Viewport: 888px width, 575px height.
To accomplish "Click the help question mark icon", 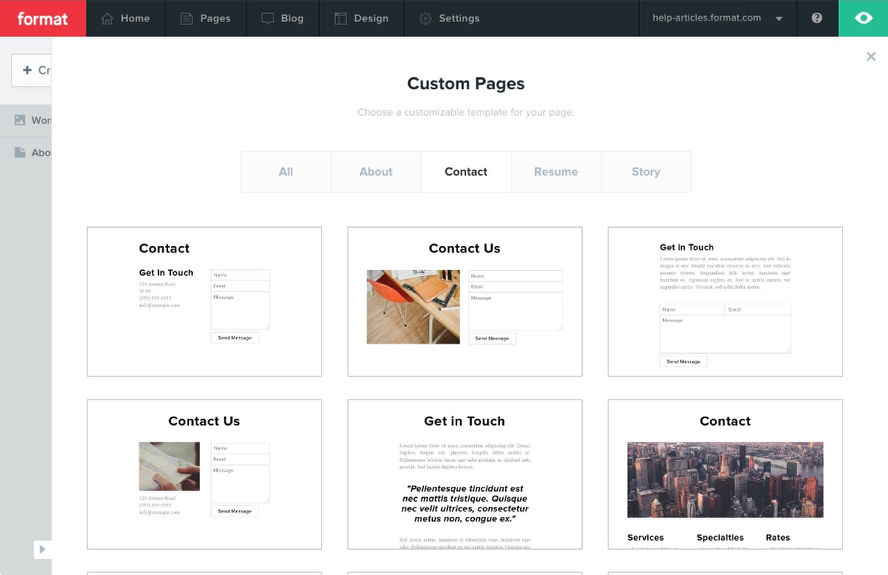I will [817, 18].
